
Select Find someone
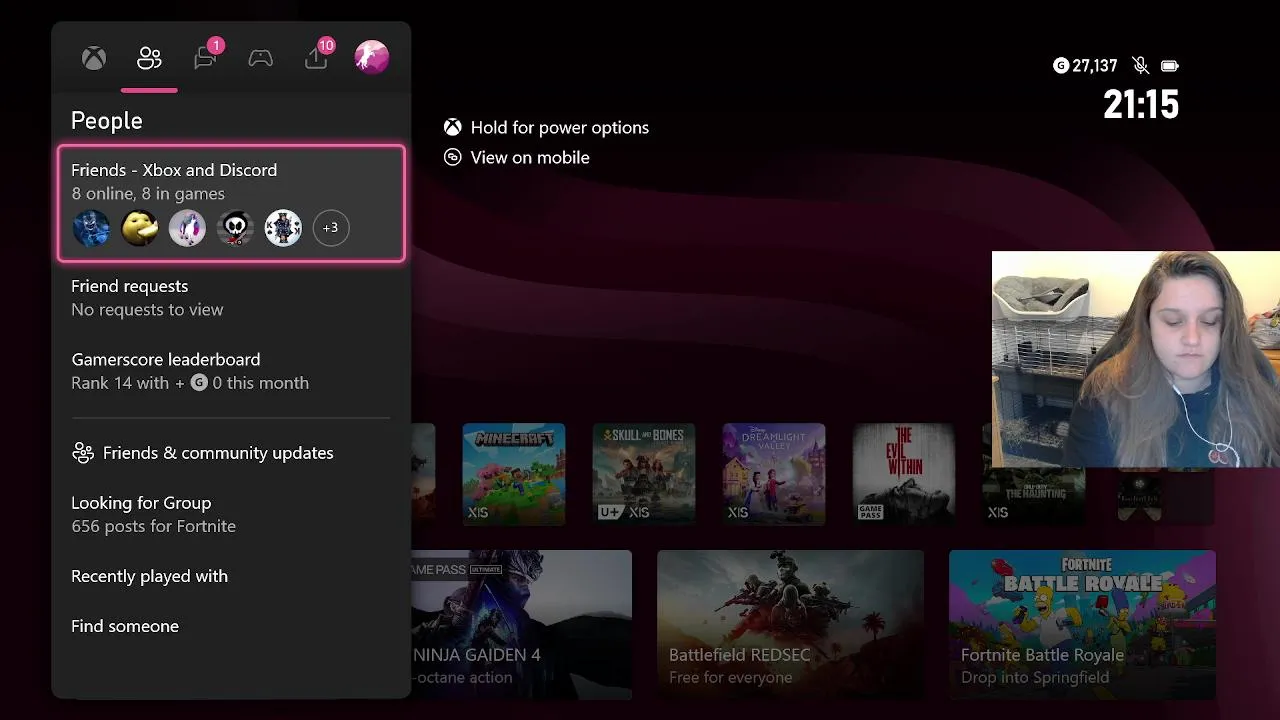[x=231, y=626]
